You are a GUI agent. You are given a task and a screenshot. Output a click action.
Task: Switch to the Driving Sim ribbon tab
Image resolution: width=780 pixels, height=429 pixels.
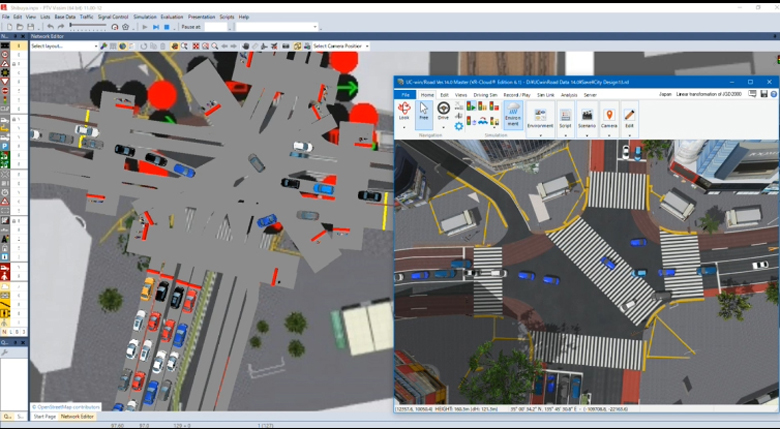click(x=485, y=95)
